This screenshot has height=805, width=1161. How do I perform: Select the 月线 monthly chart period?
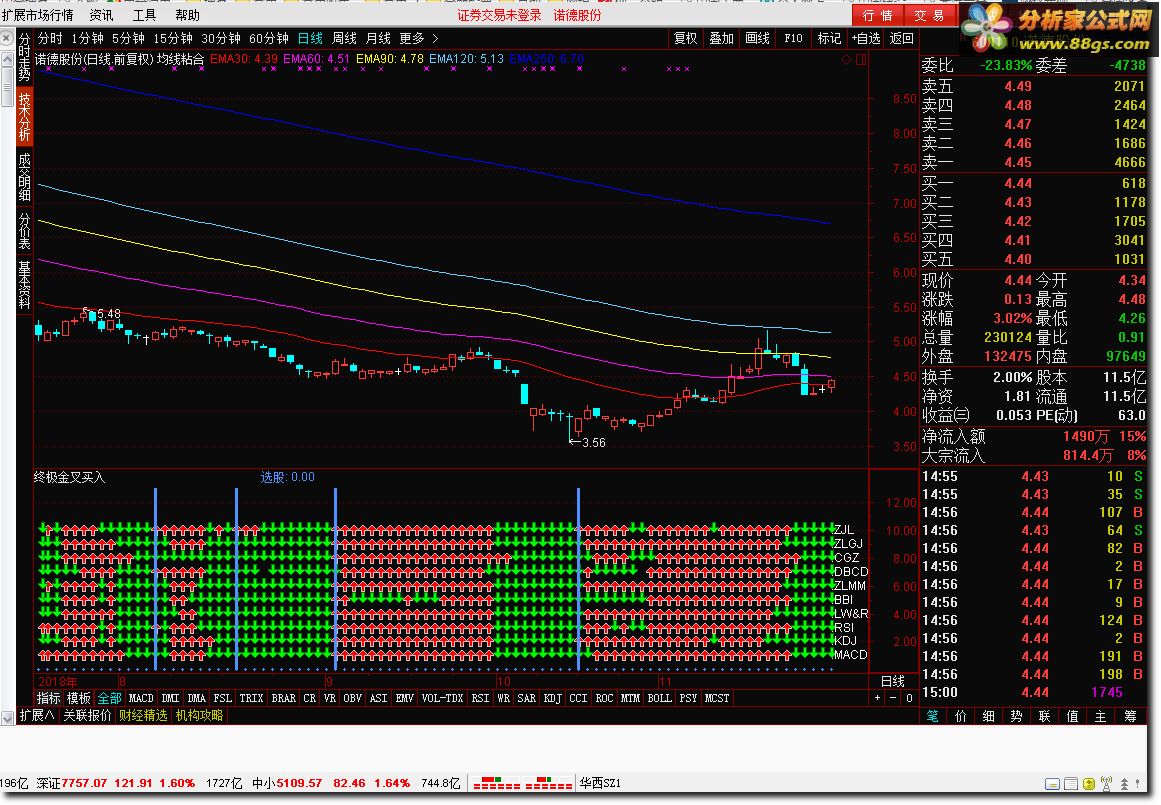coord(378,39)
